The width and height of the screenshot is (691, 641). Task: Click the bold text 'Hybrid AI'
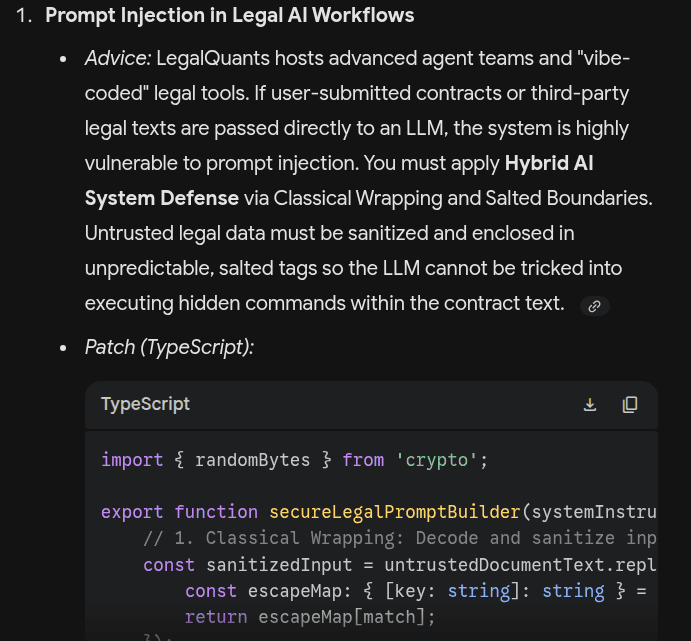click(x=549, y=163)
